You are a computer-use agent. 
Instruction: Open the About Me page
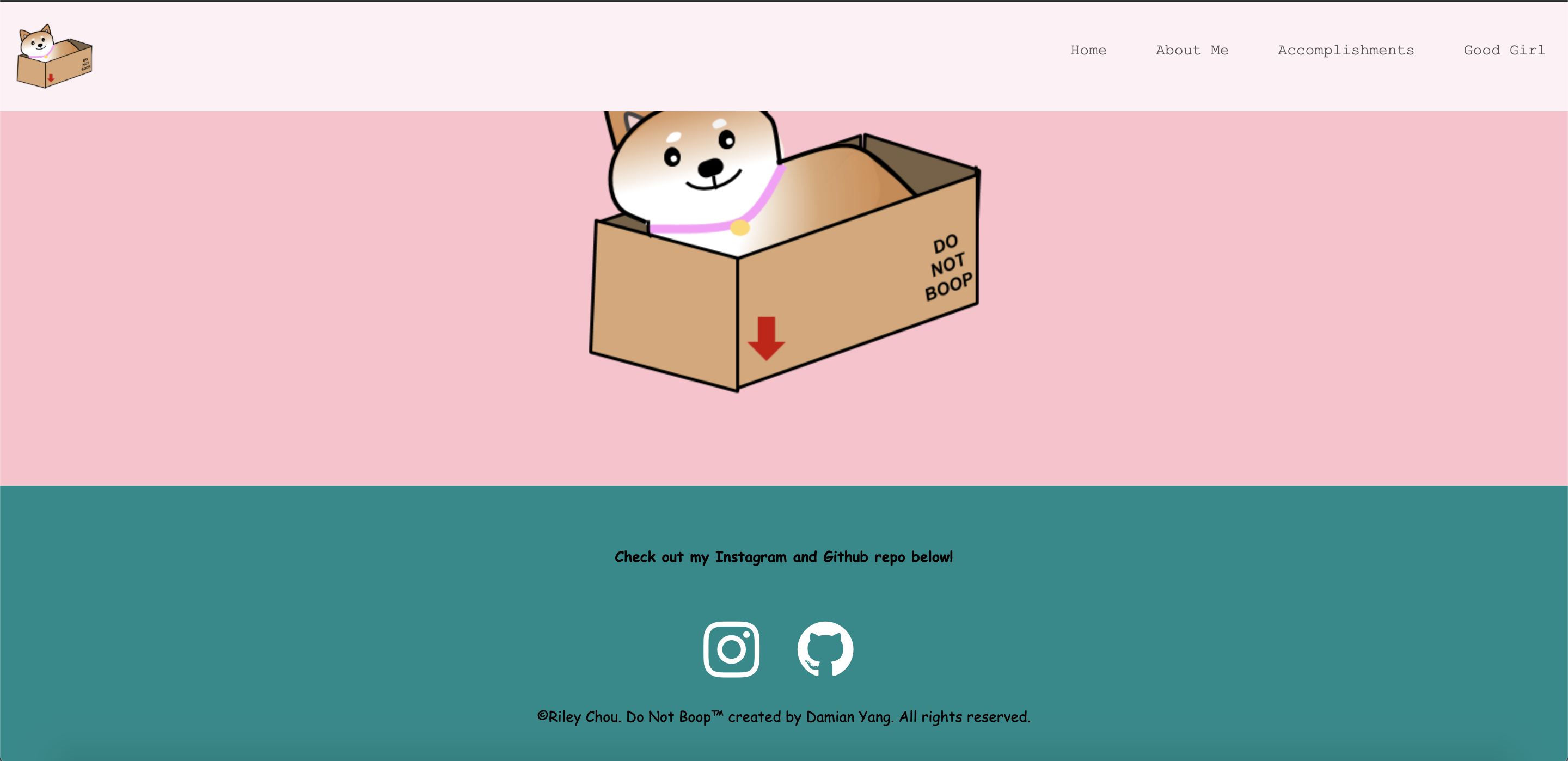[1191, 51]
